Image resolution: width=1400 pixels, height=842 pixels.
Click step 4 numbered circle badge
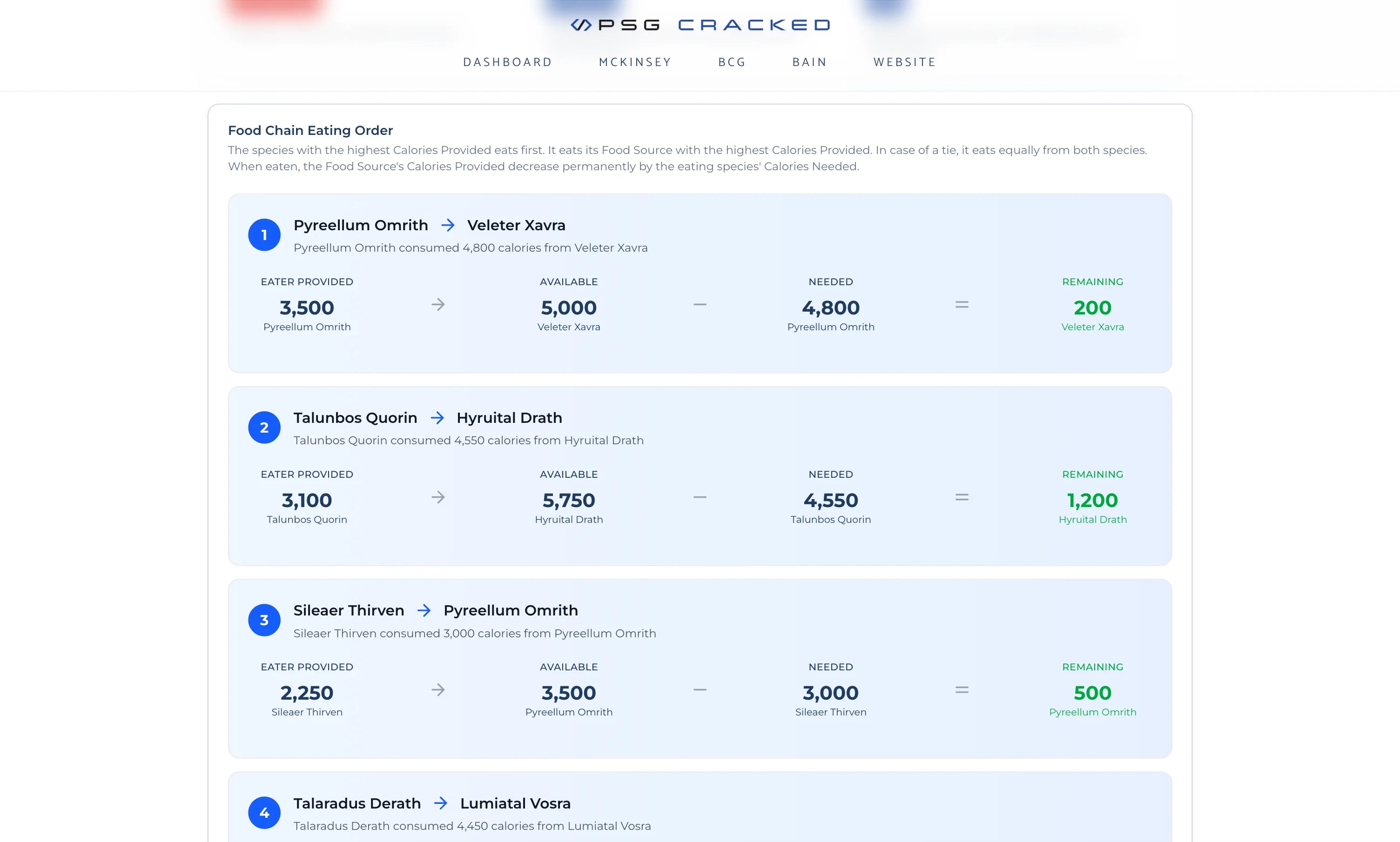[x=264, y=813]
